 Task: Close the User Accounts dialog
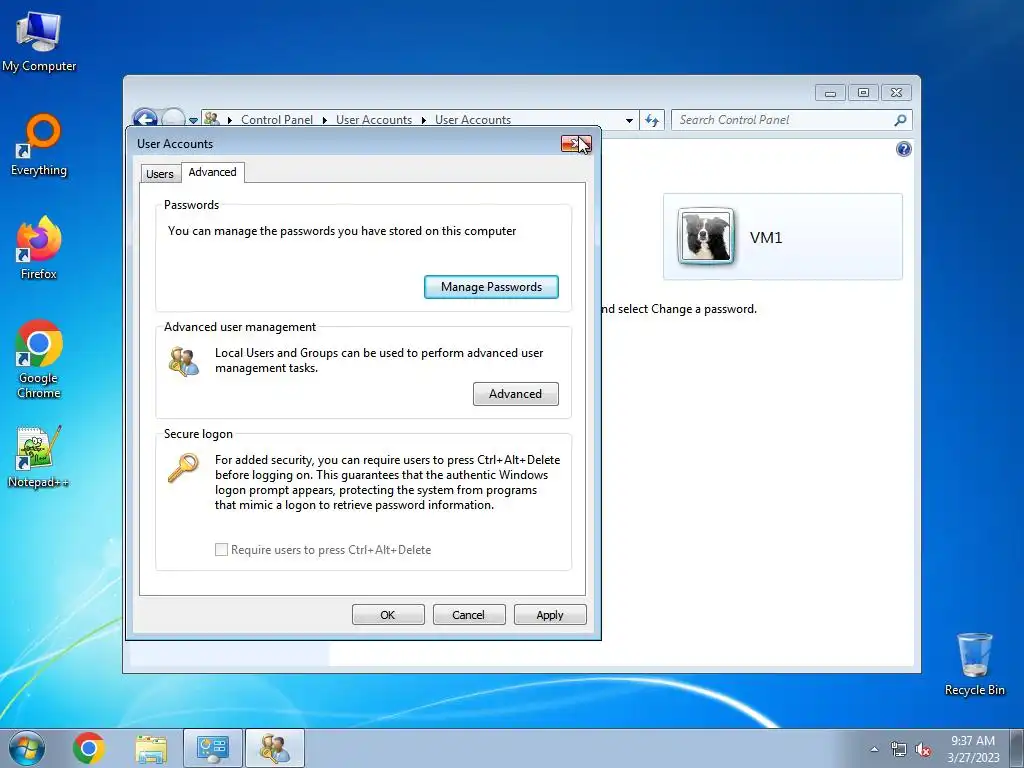576,144
